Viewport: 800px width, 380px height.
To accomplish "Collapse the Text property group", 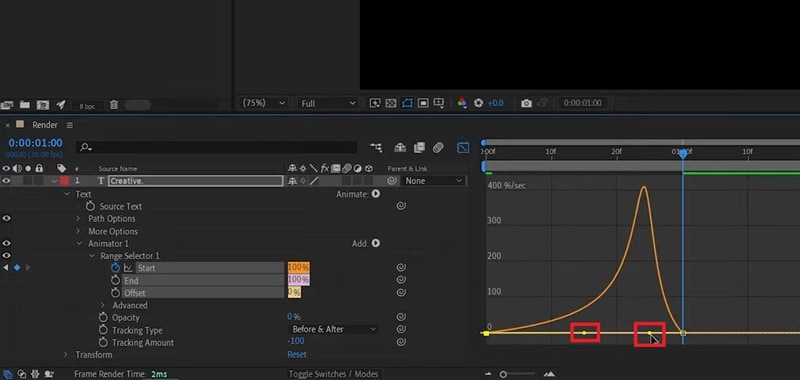I will pos(67,194).
